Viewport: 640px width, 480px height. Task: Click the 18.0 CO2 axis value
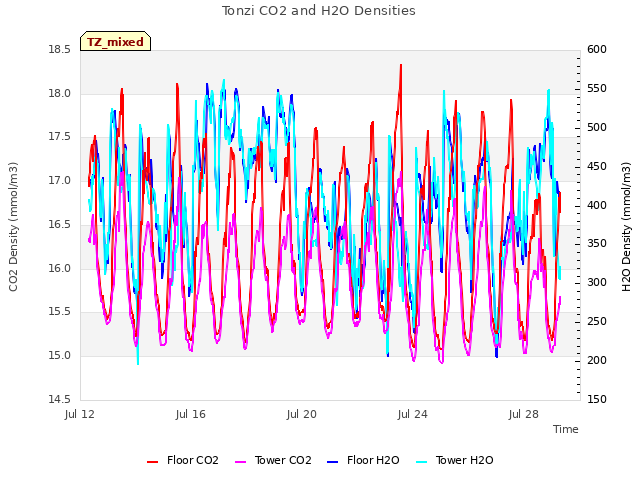[60, 93]
